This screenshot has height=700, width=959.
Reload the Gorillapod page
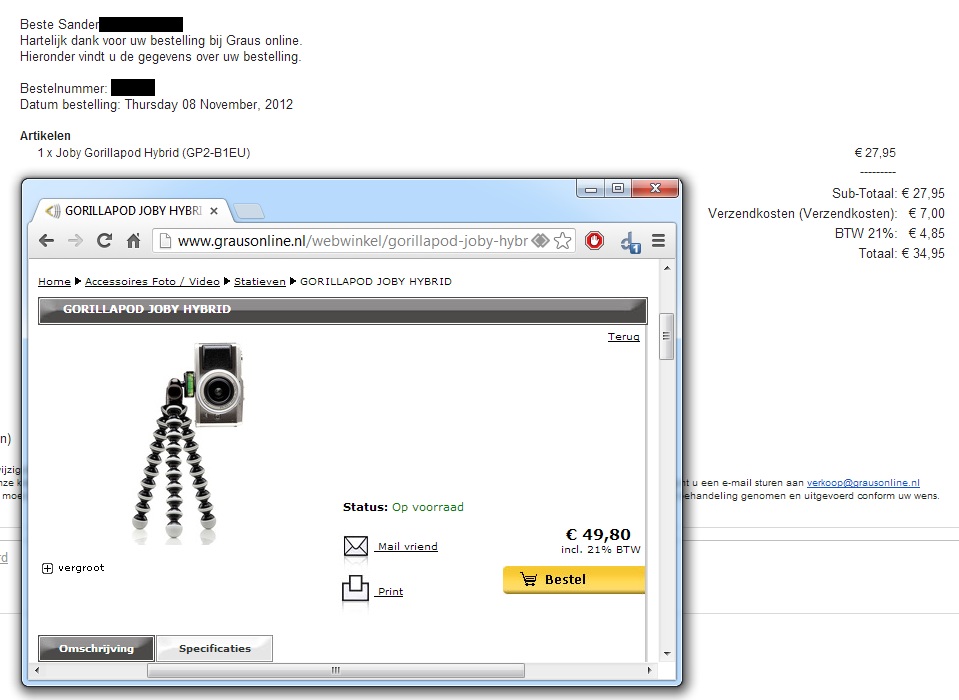pos(105,241)
